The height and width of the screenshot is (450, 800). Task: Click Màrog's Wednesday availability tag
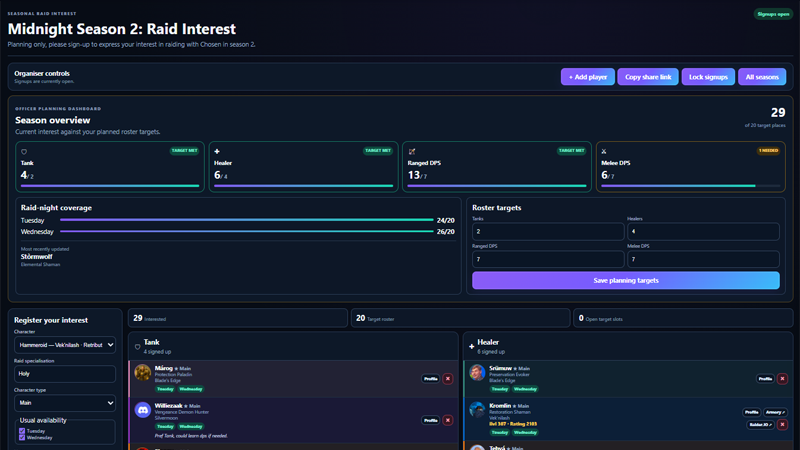point(191,389)
